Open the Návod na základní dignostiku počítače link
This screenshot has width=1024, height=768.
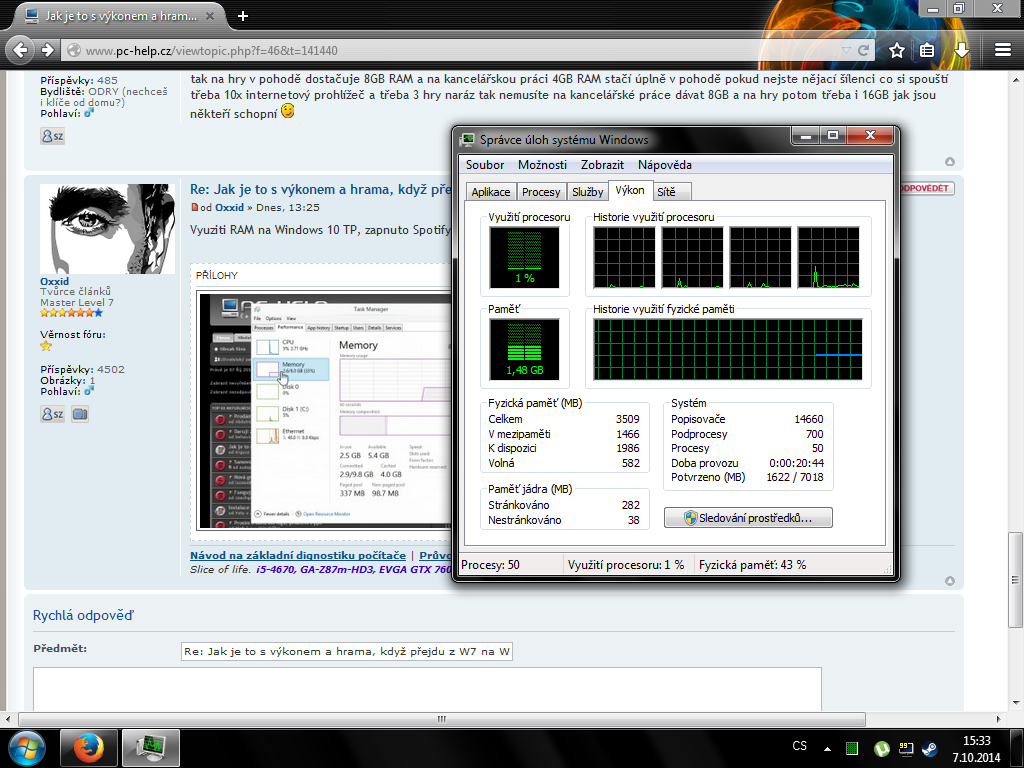coord(298,556)
